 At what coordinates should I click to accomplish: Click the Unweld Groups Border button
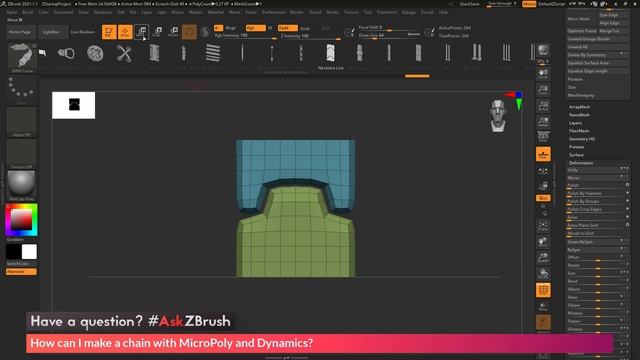coord(598,39)
